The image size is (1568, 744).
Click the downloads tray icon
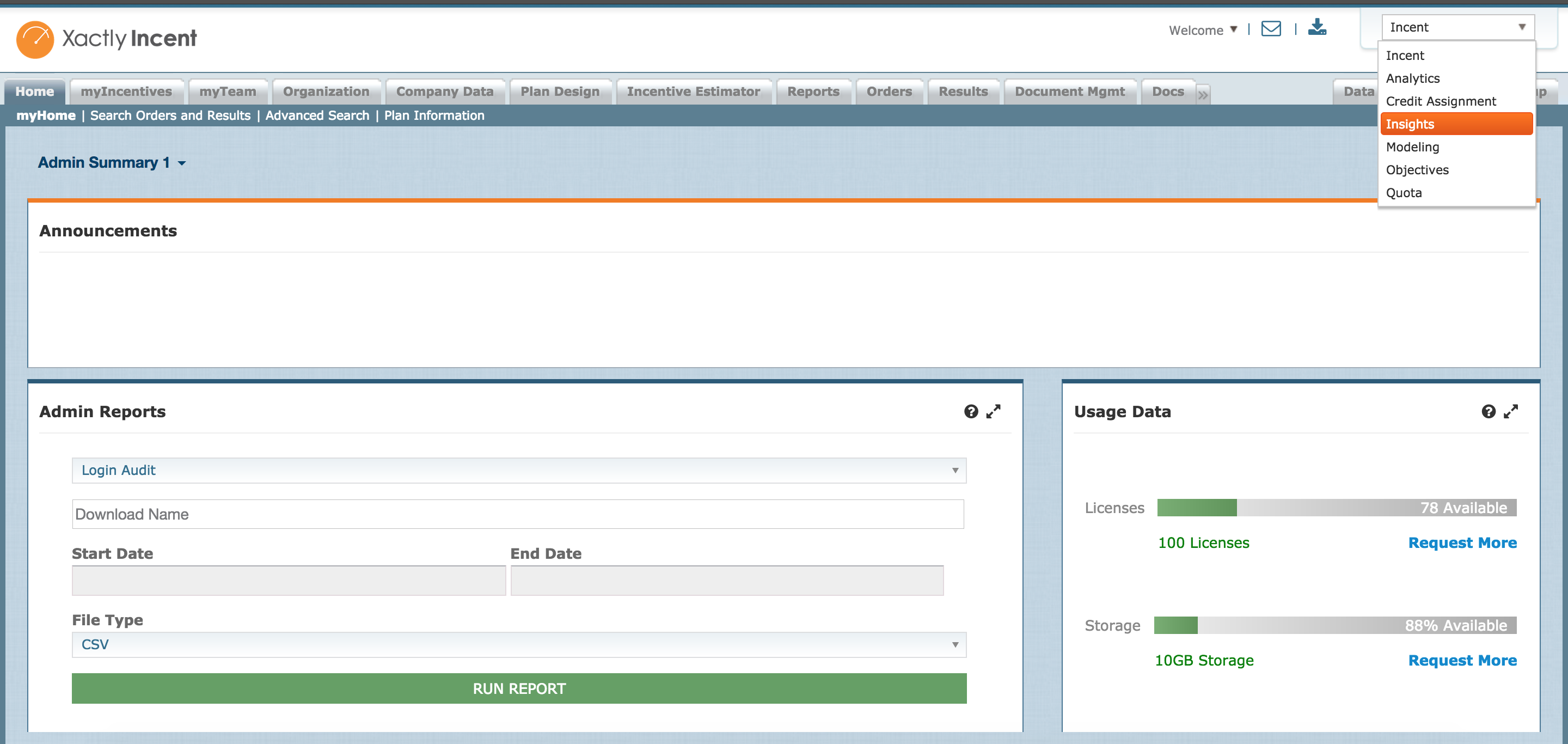pyautogui.click(x=1317, y=27)
